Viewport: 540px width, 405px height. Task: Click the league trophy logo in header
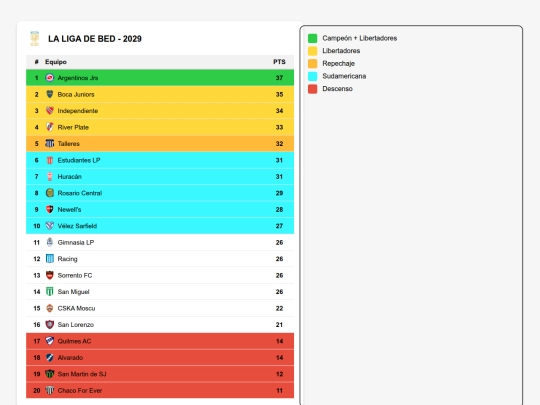click(34, 39)
